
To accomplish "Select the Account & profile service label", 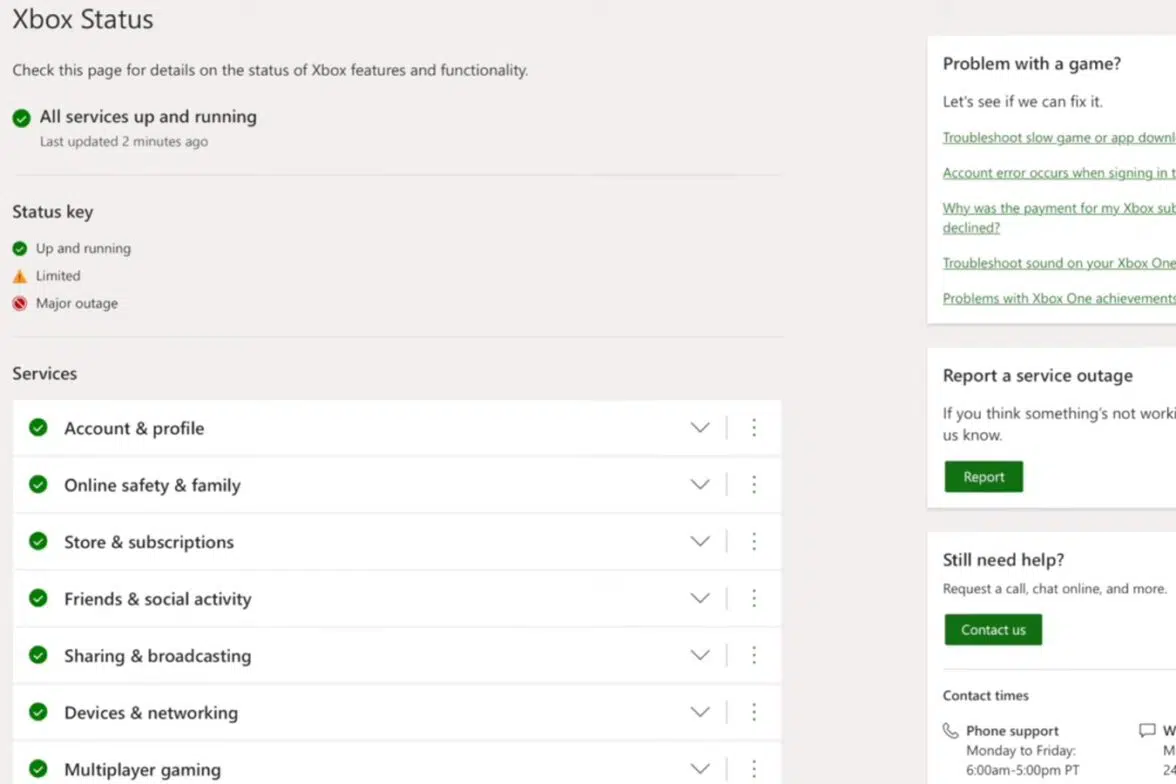I will point(134,428).
